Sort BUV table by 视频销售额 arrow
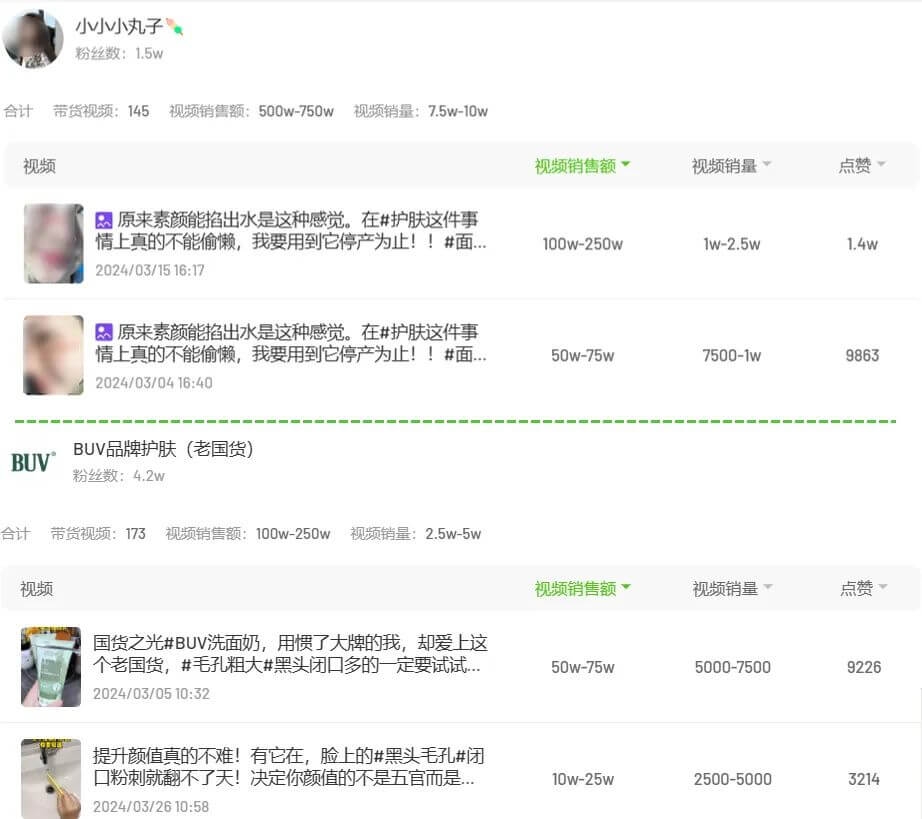 626,587
